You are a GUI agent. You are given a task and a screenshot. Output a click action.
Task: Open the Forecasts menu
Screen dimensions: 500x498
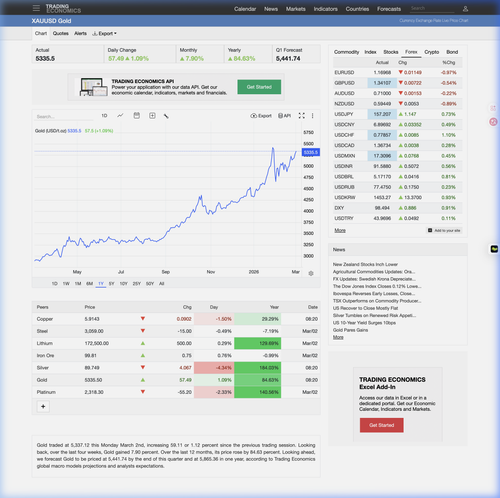coord(389,9)
